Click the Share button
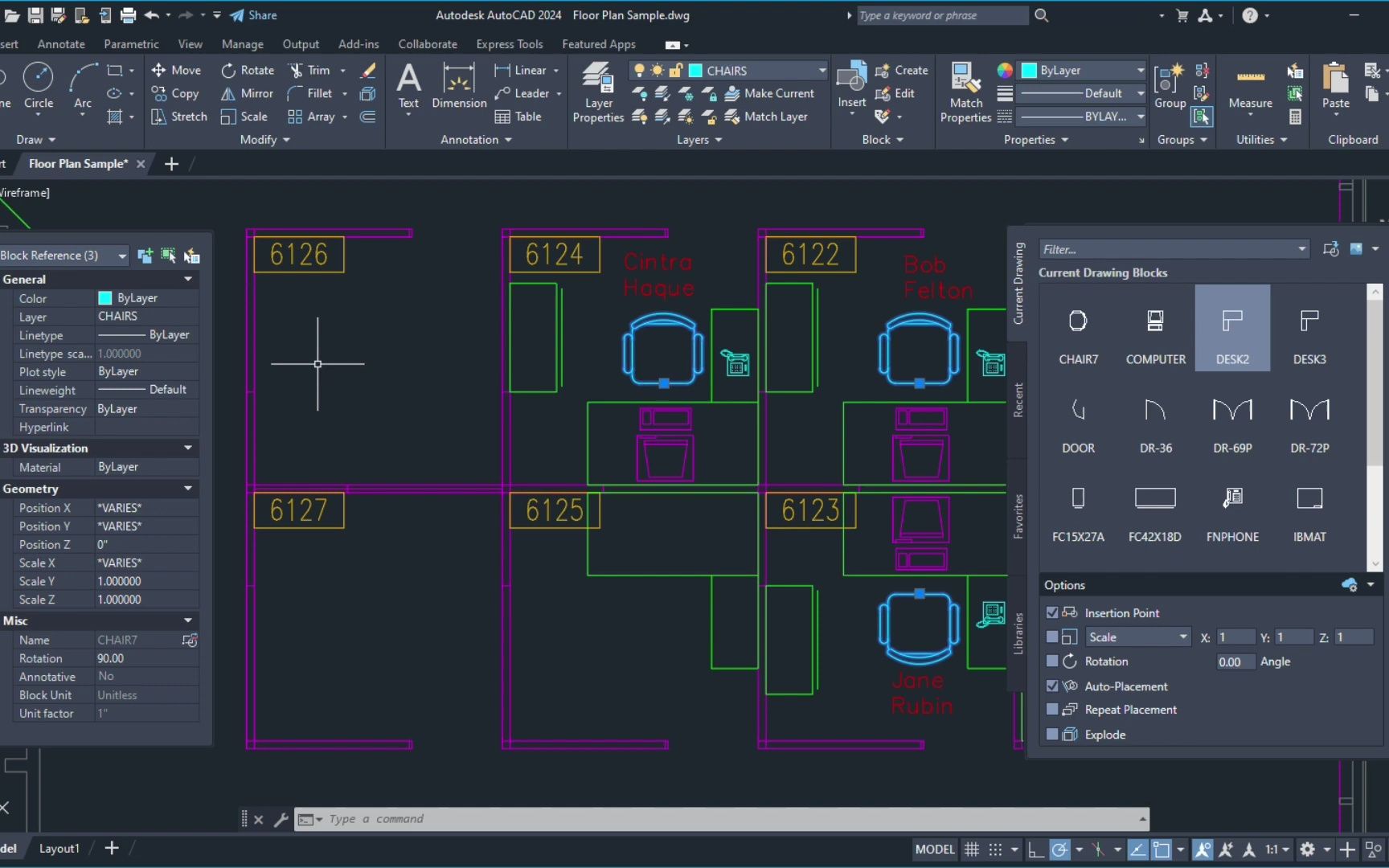 253,15
